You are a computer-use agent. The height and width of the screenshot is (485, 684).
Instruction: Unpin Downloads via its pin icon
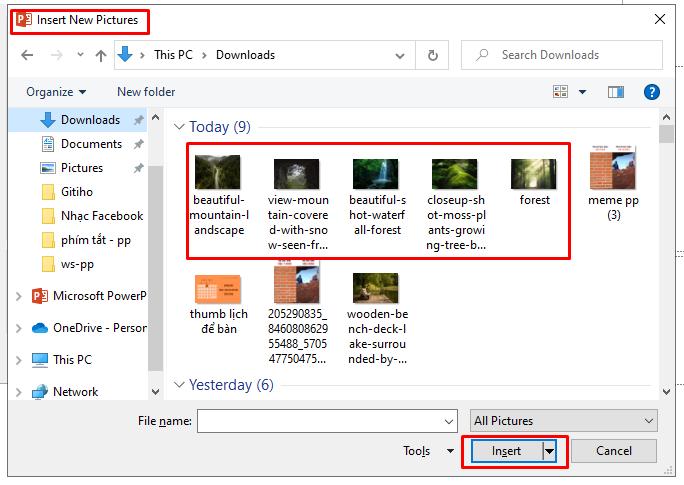pos(138,120)
